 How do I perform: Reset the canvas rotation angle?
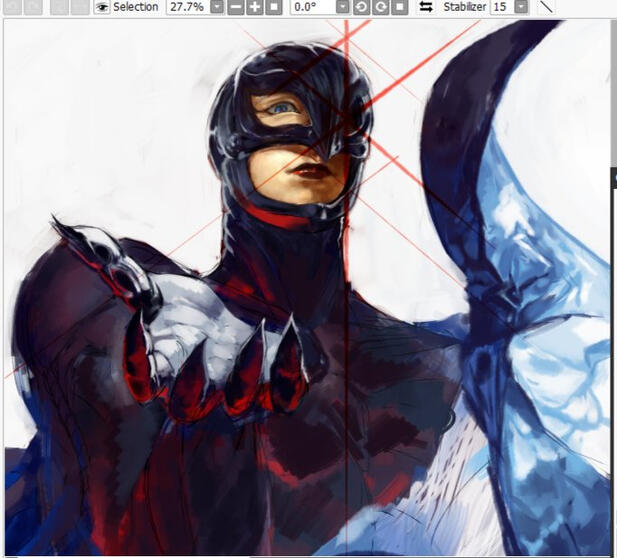pos(399,7)
